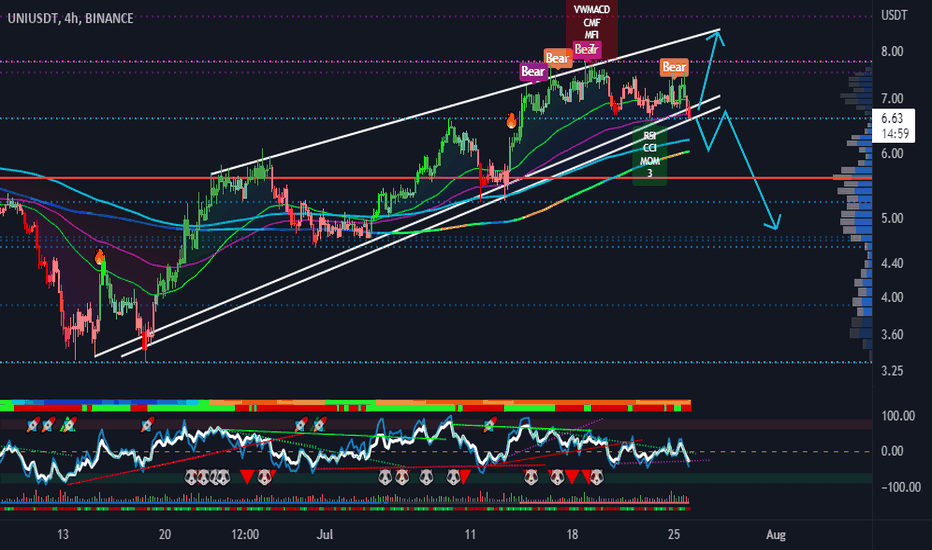The image size is (932, 550).
Task: Click the multicolor trend ribbon above the oscillator
Action: [x=345, y=406]
